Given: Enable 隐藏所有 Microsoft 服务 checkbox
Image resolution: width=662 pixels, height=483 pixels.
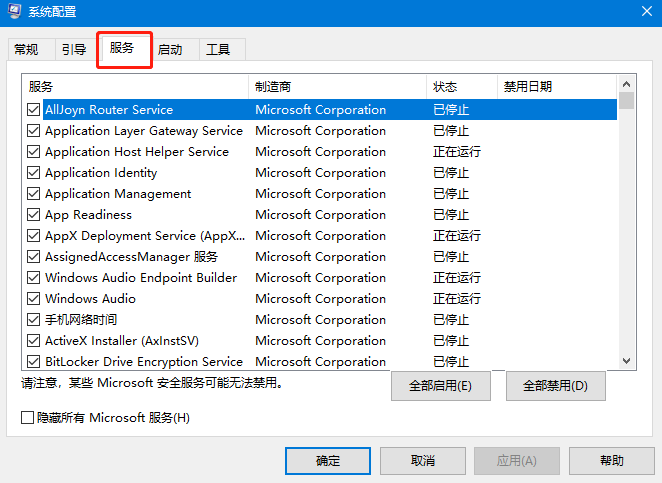Looking at the screenshot, I should [28, 417].
